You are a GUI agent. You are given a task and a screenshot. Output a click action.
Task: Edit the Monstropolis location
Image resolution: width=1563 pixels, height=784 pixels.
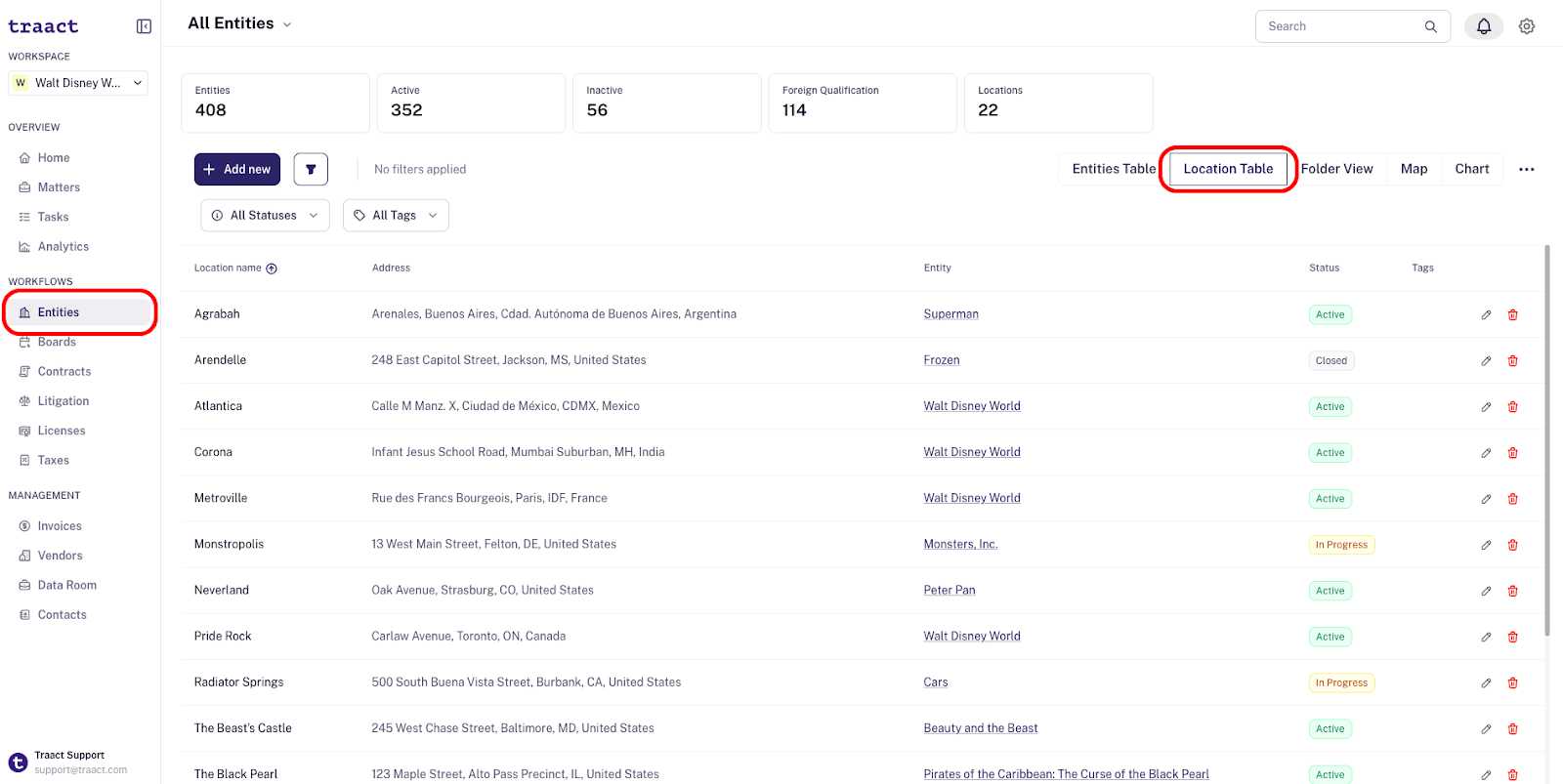pyautogui.click(x=1486, y=545)
